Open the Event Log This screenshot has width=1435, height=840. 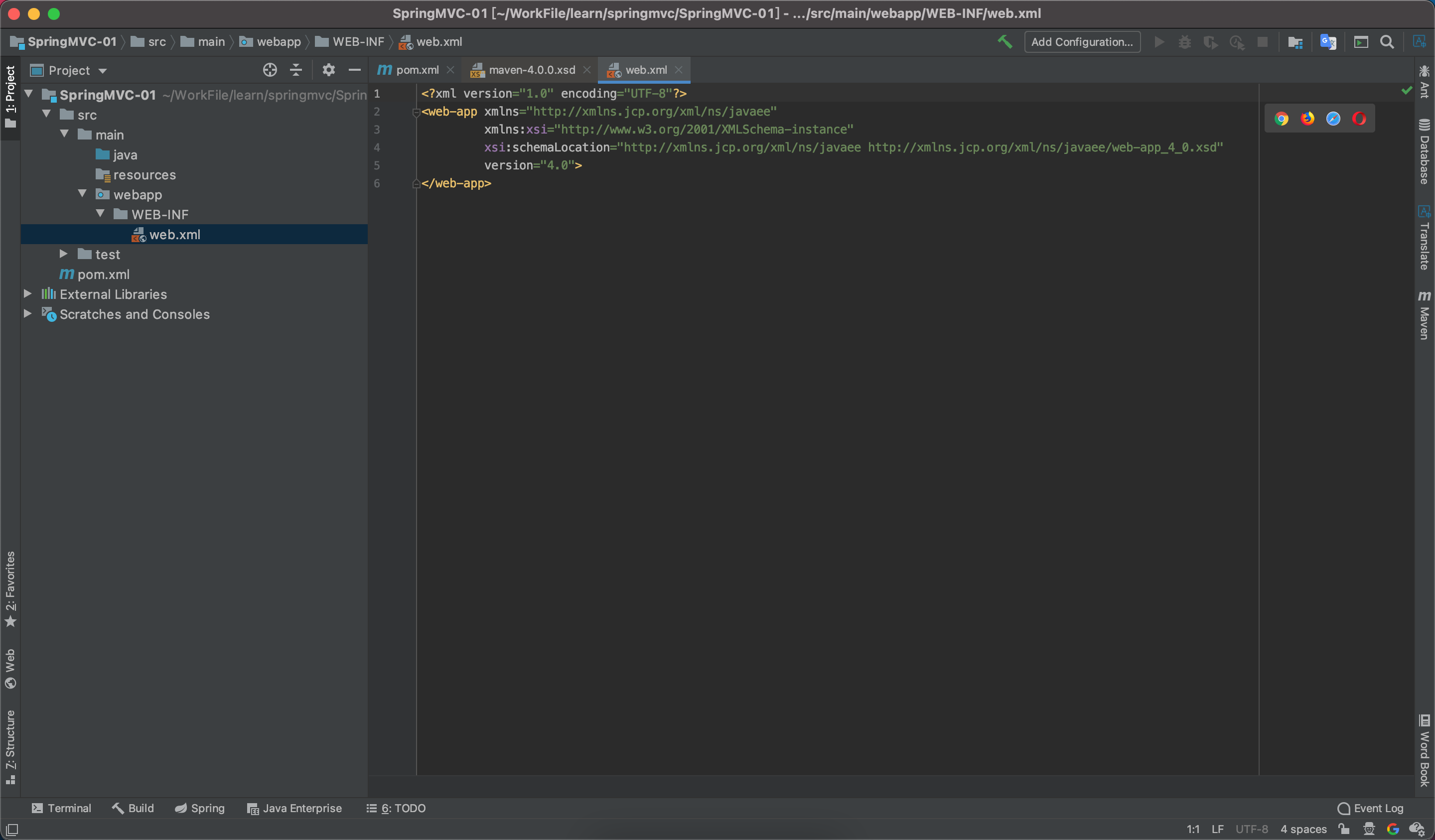click(x=1371, y=808)
